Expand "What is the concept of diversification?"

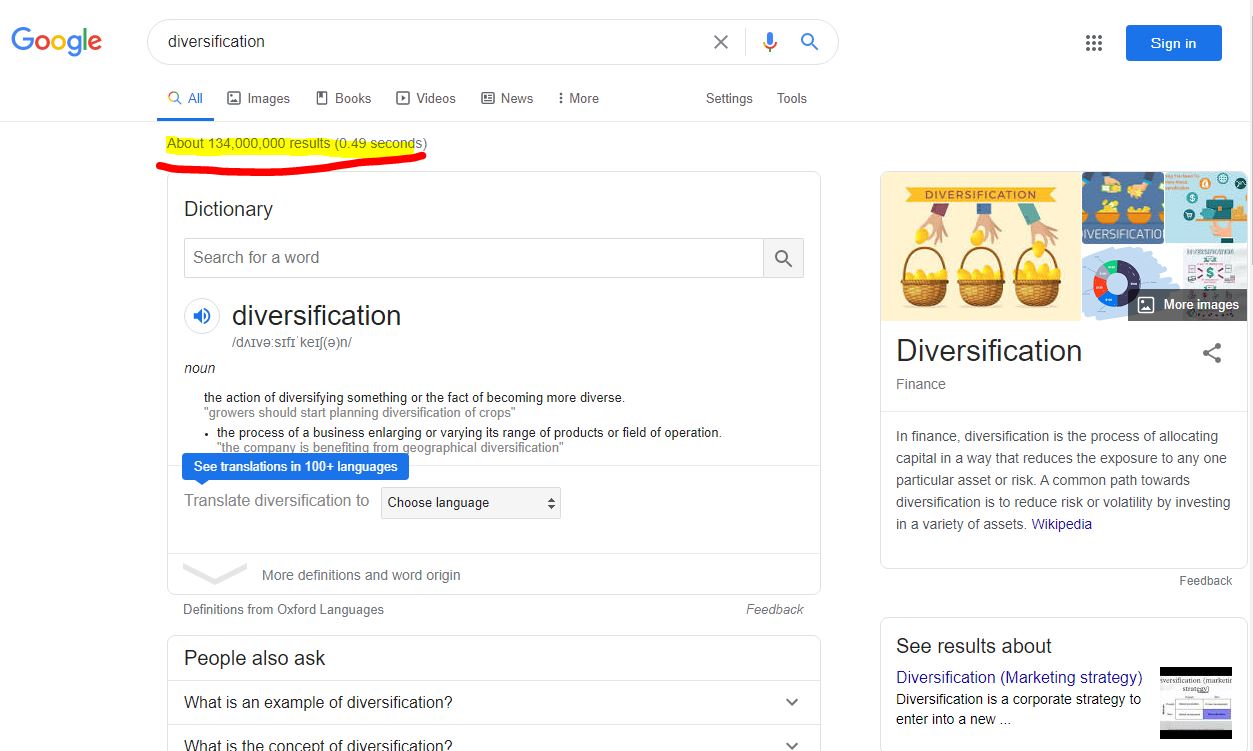[x=494, y=741]
